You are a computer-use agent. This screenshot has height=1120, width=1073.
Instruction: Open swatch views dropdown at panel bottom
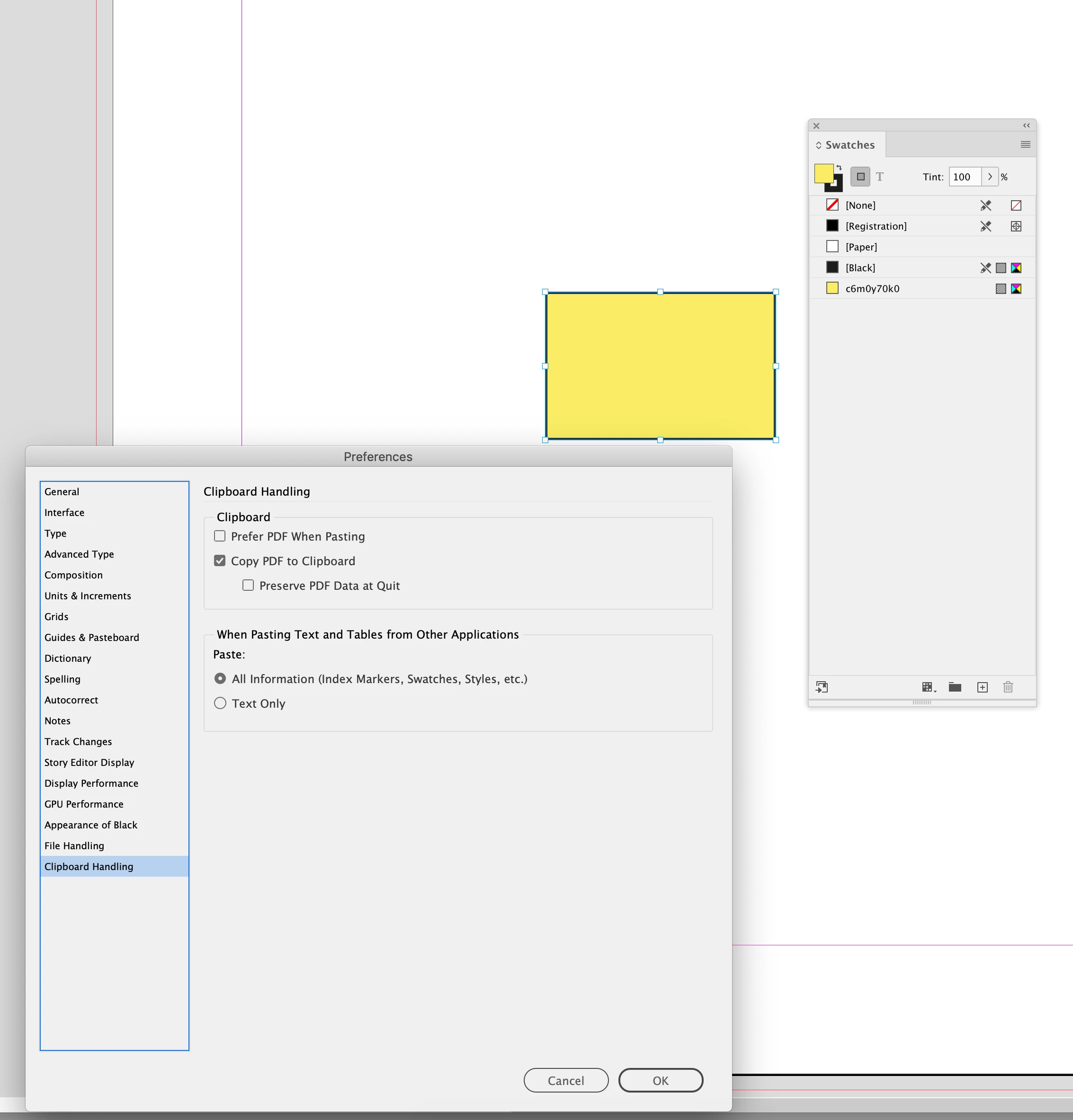click(929, 687)
